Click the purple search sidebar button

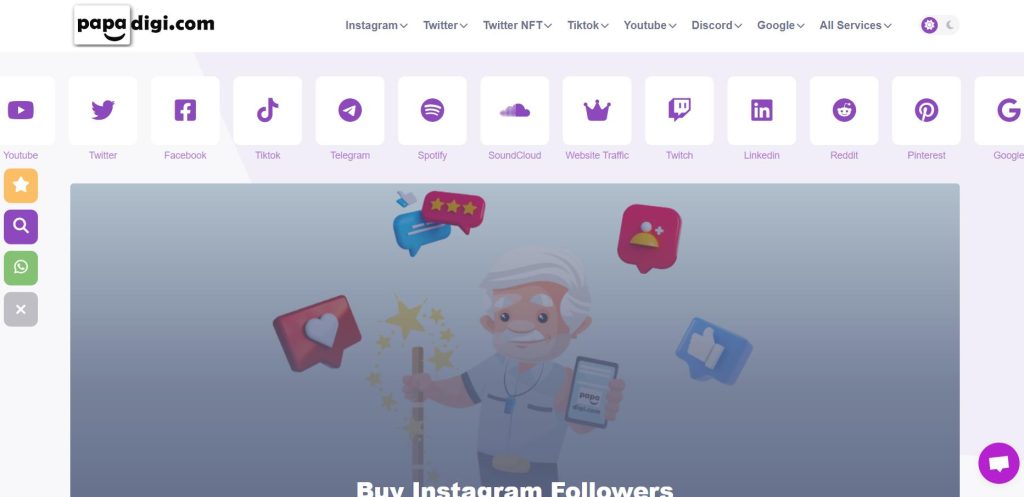point(21,227)
